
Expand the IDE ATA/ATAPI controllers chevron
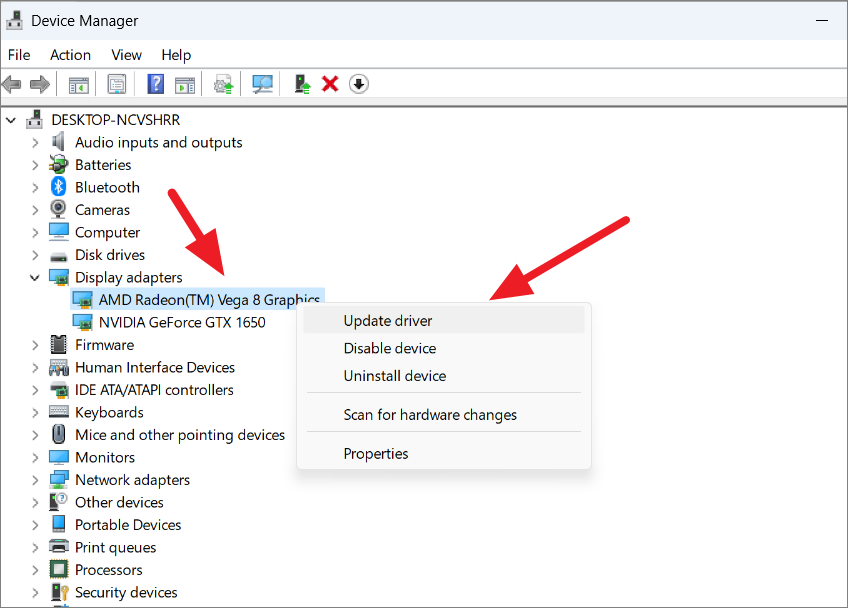pos(35,390)
